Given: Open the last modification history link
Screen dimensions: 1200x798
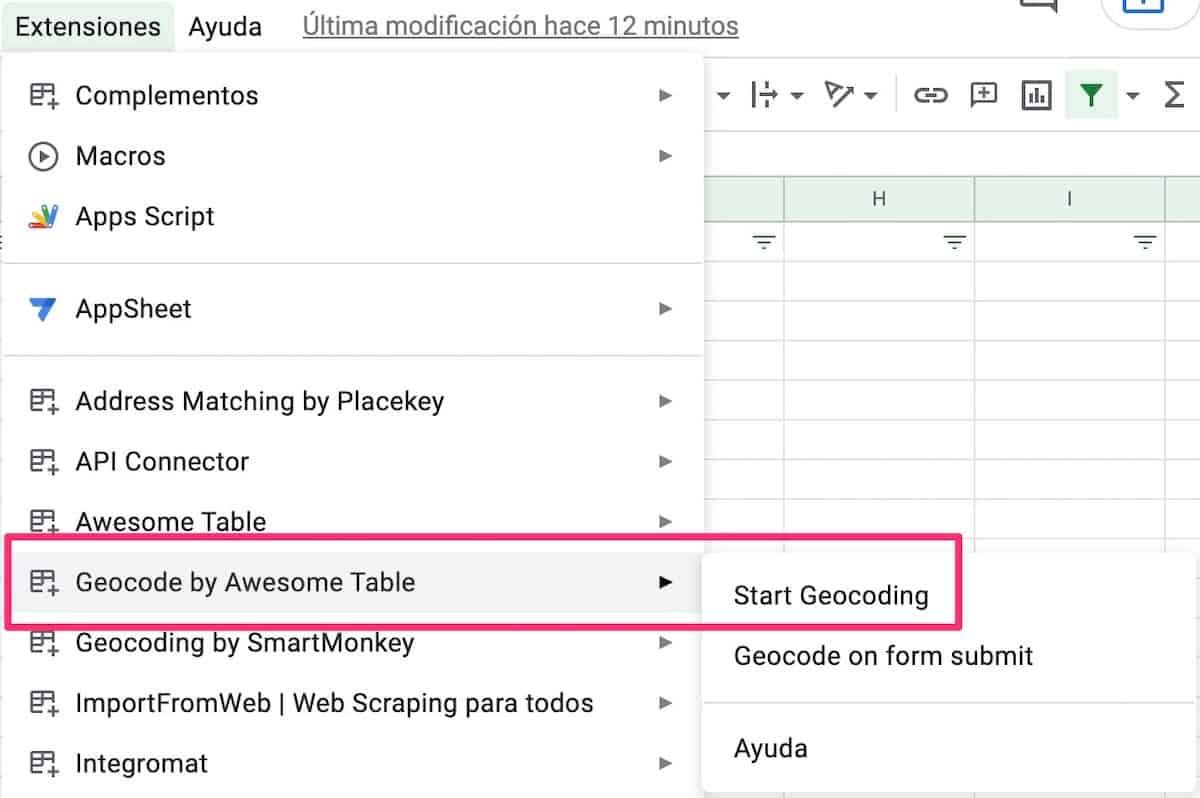Looking at the screenshot, I should tap(518, 26).
